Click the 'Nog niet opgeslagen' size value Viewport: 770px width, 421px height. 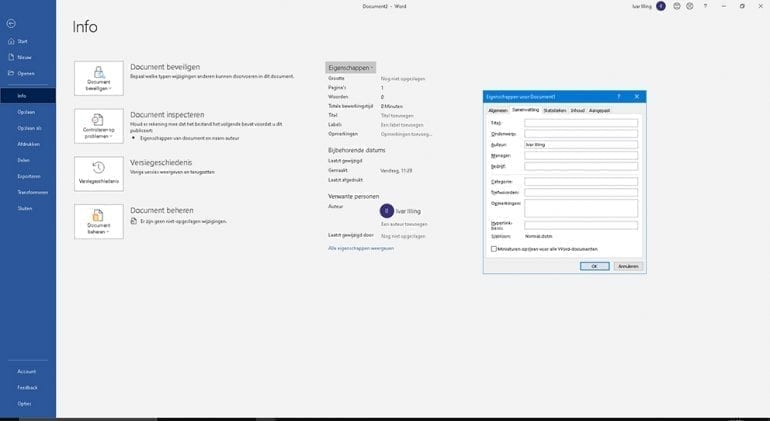[403, 79]
